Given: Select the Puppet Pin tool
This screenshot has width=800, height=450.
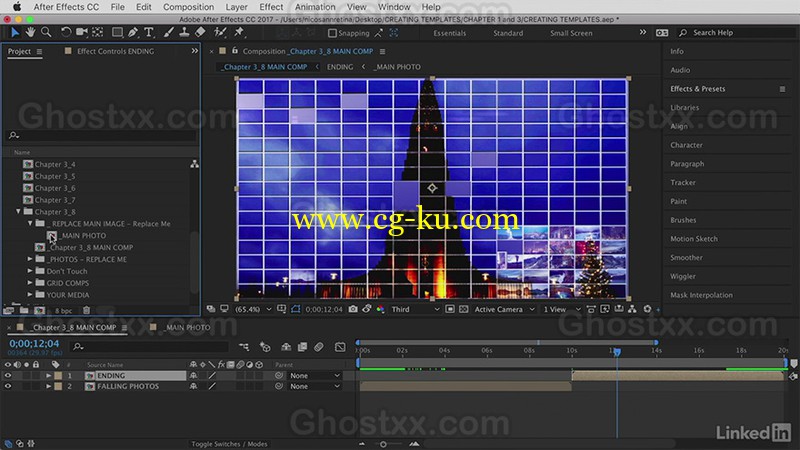Looking at the screenshot, I should [239, 33].
